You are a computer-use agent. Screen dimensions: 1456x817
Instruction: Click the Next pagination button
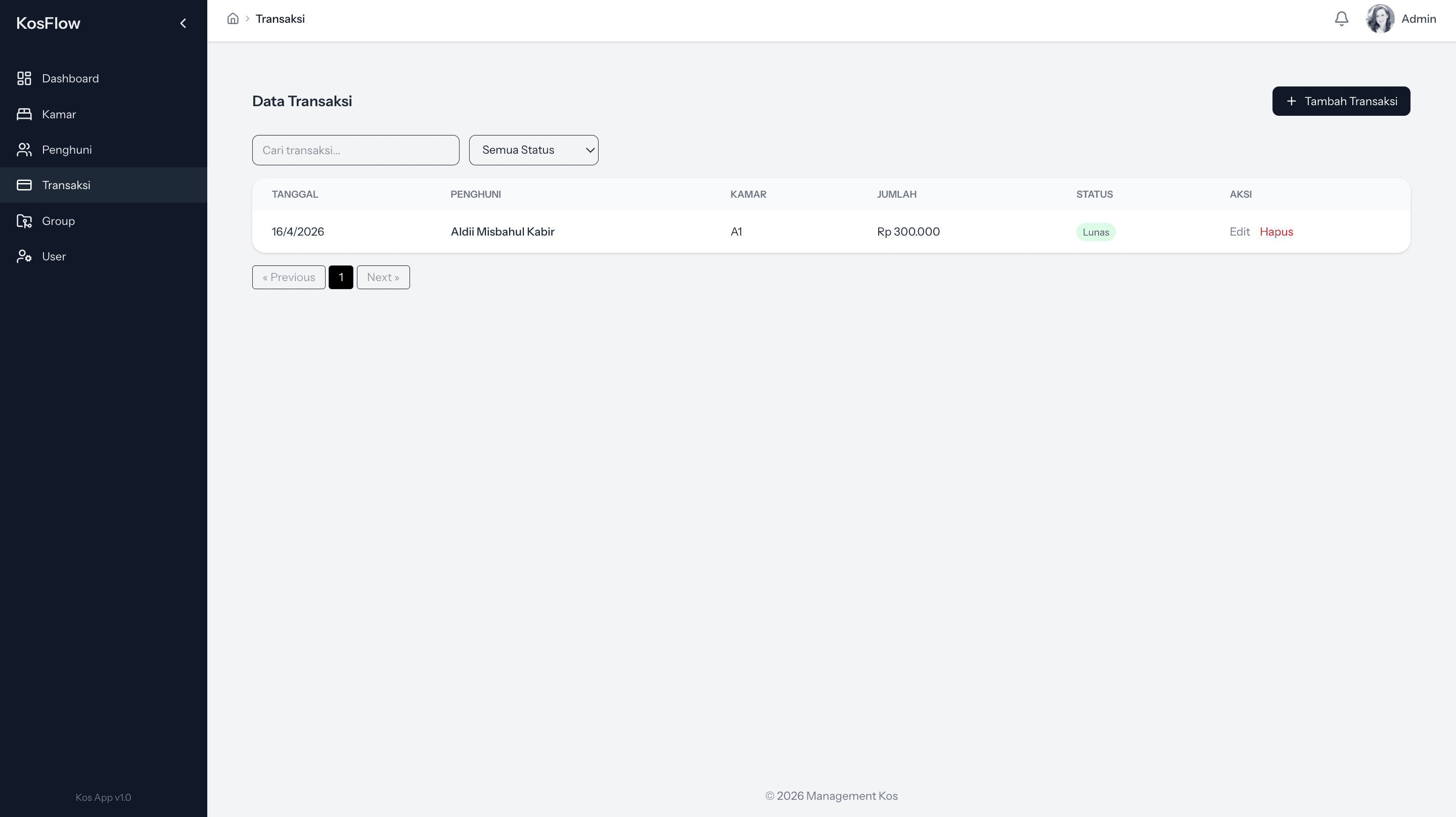[x=383, y=277]
